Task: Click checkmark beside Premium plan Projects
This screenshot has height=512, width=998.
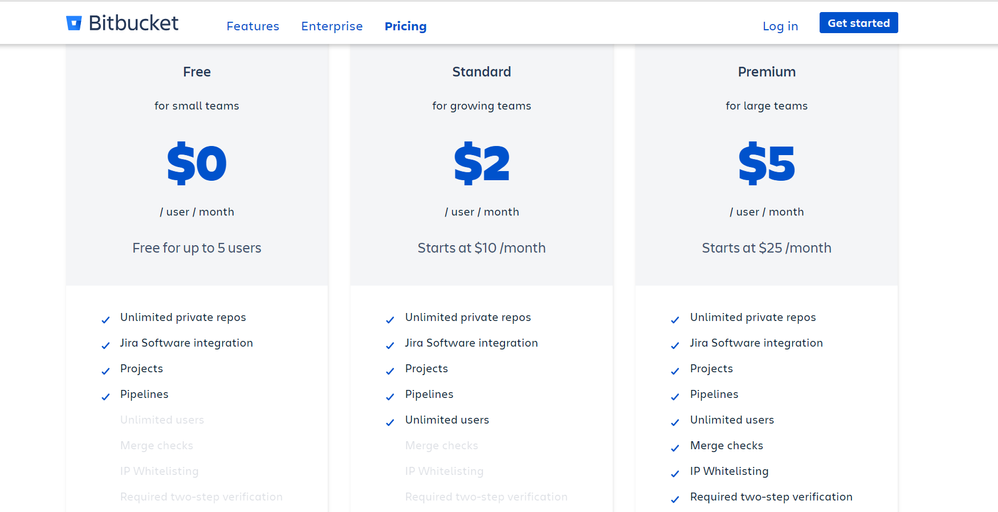Action: click(x=675, y=371)
